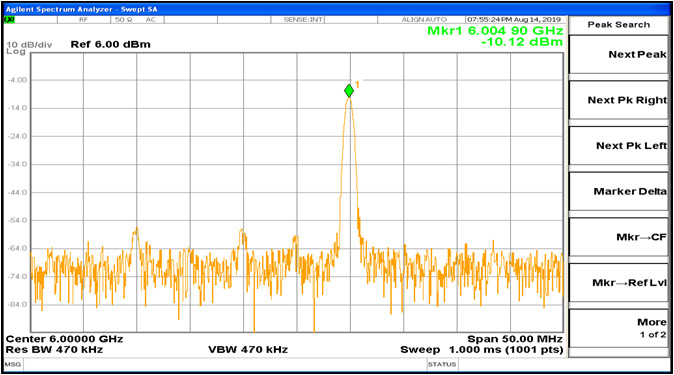674x375 pixels.
Task: Select the Next Pk Left softkey
Action: click(619, 146)
